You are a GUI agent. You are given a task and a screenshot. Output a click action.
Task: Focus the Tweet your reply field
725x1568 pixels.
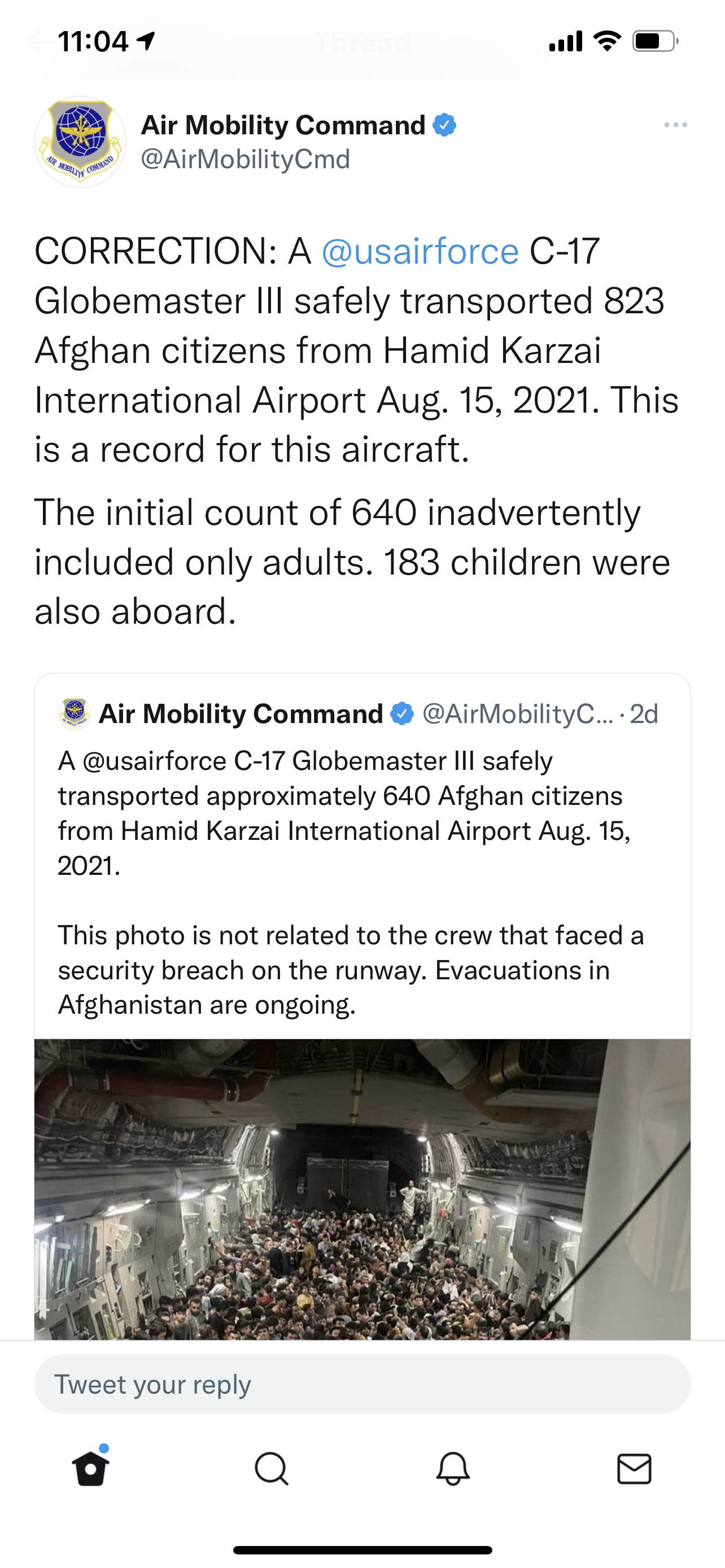(x=362, y=1384)
